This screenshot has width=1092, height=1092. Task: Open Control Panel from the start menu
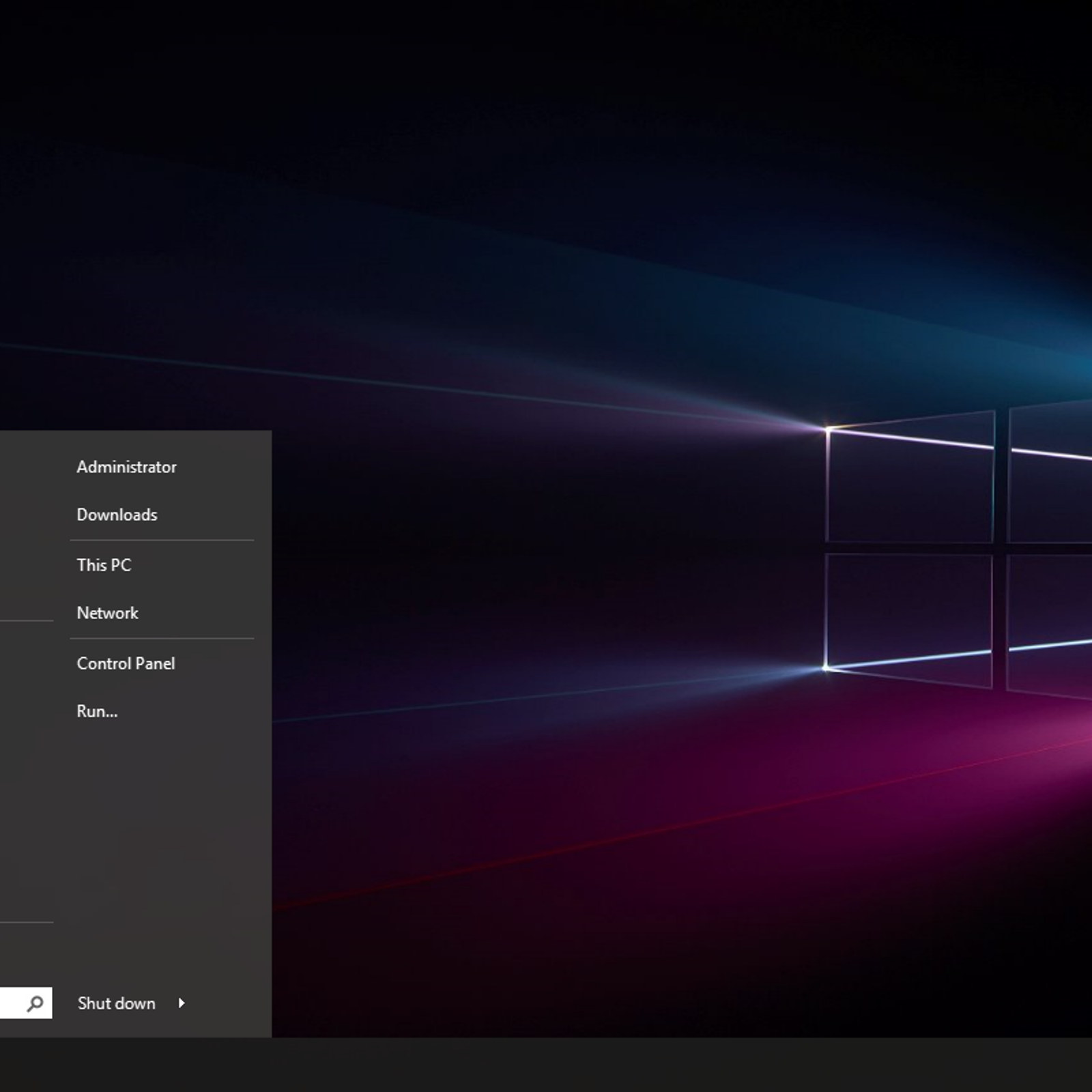(x=126, y=663)
